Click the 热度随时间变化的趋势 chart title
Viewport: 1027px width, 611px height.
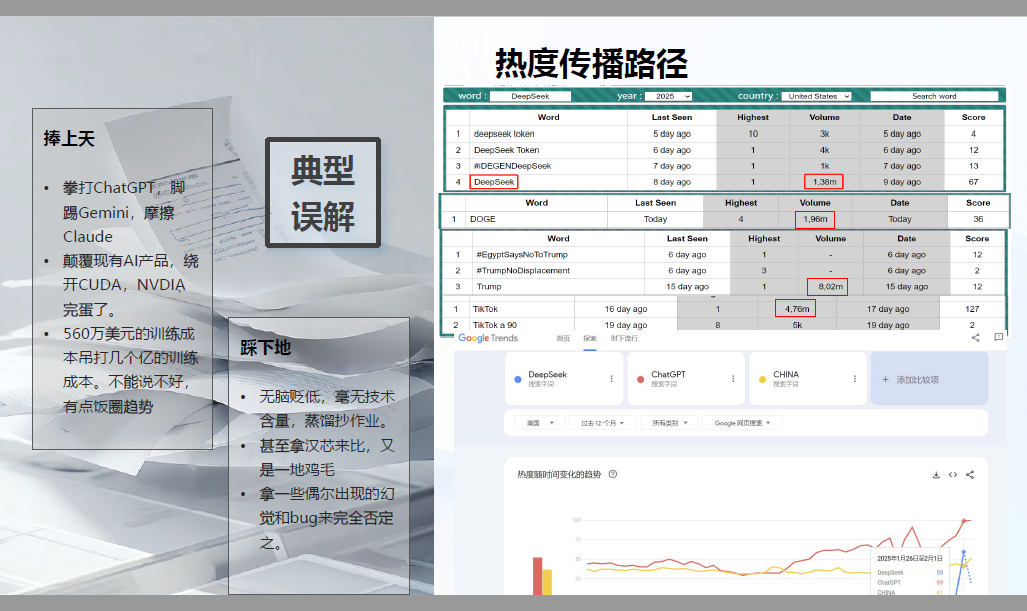pos(559,474)
